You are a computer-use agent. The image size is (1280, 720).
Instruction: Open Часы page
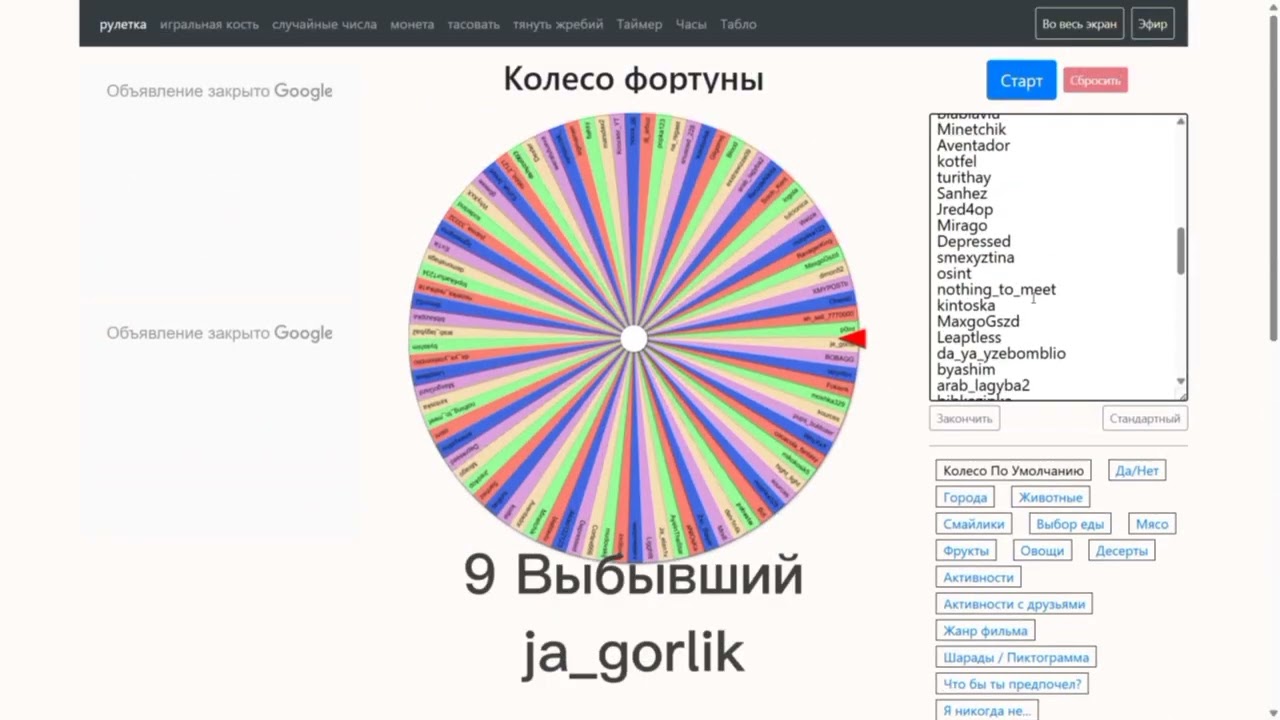[691, 24]
